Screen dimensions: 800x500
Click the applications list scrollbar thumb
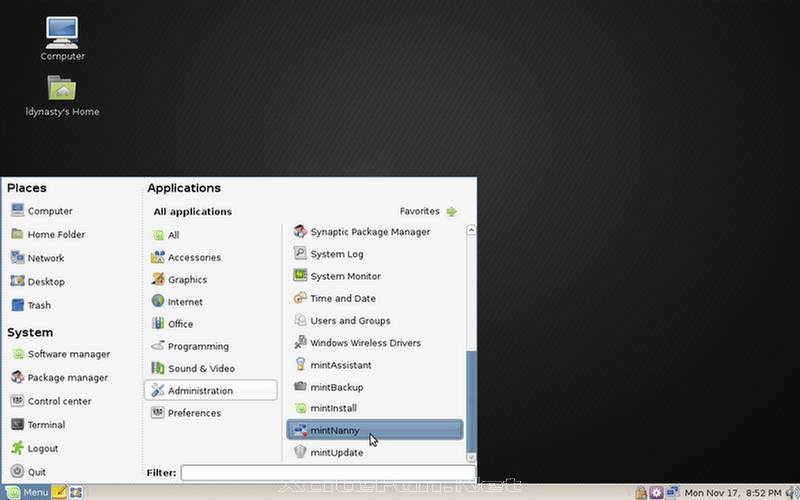coord(471,401)
